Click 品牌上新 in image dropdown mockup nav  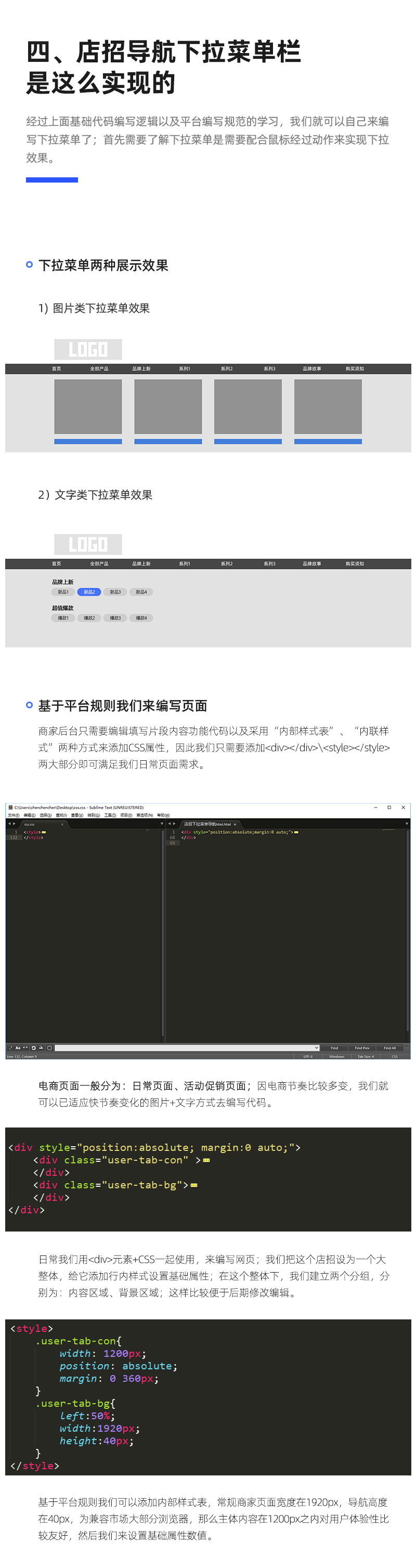pyautogui.click(x=142, y=369)
